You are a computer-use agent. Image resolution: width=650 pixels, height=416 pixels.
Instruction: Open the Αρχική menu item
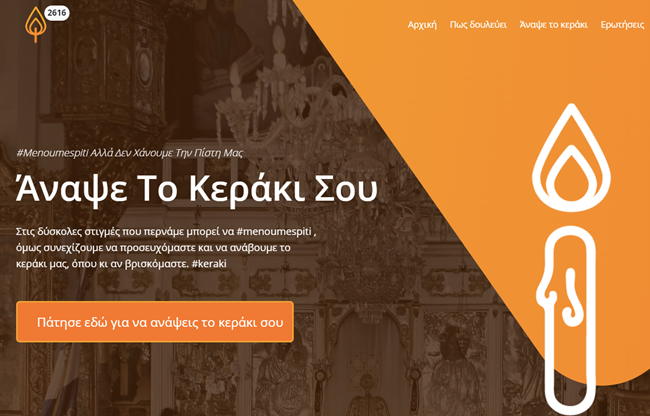[x=422, y=25]
